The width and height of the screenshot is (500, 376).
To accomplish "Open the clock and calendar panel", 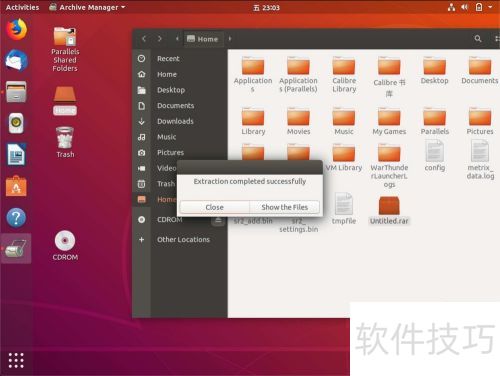I will 266,7.
